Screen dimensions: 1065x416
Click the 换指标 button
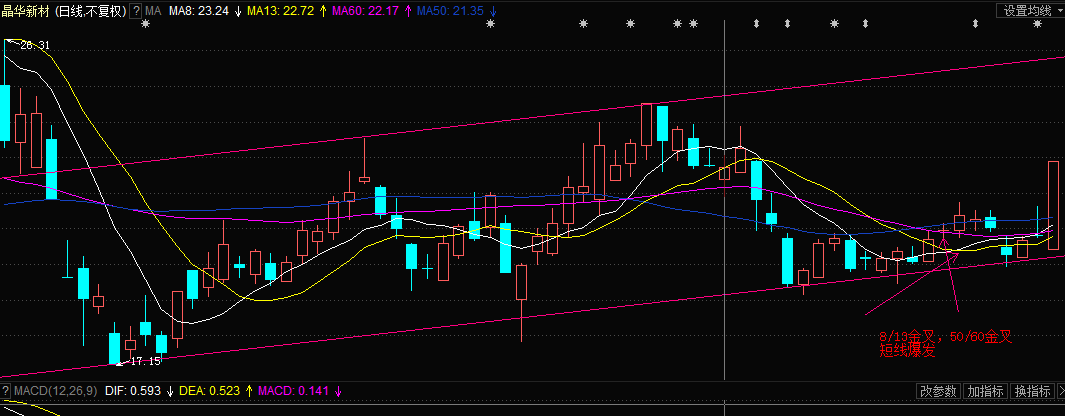(1031, 391)
